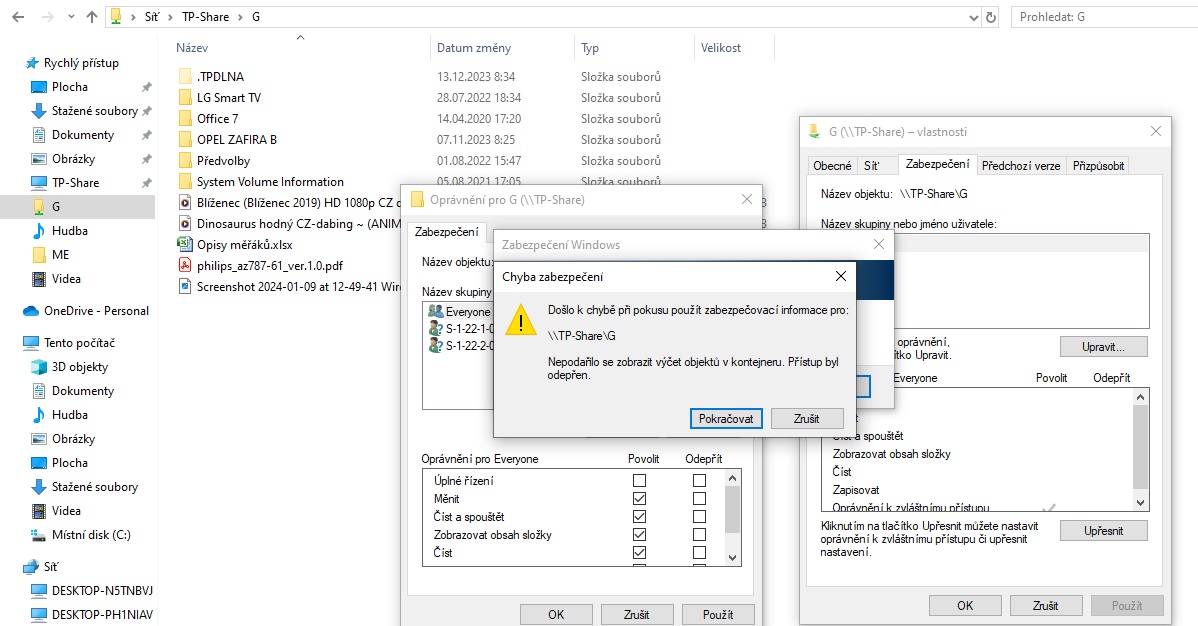
Task: Open OneDrive - Personal in sidebar
Action: coord(95,311)
